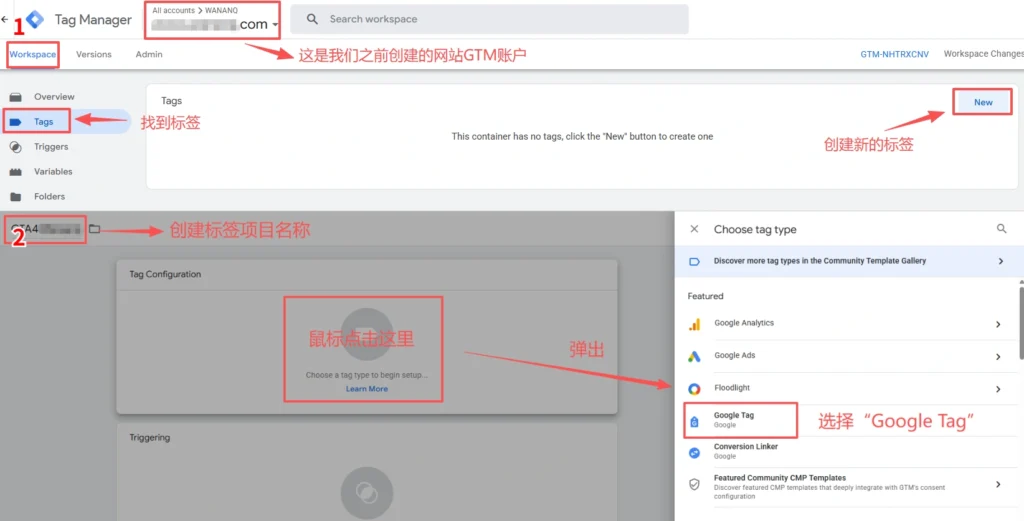Switch to the Versions tab

coord(93,54)
